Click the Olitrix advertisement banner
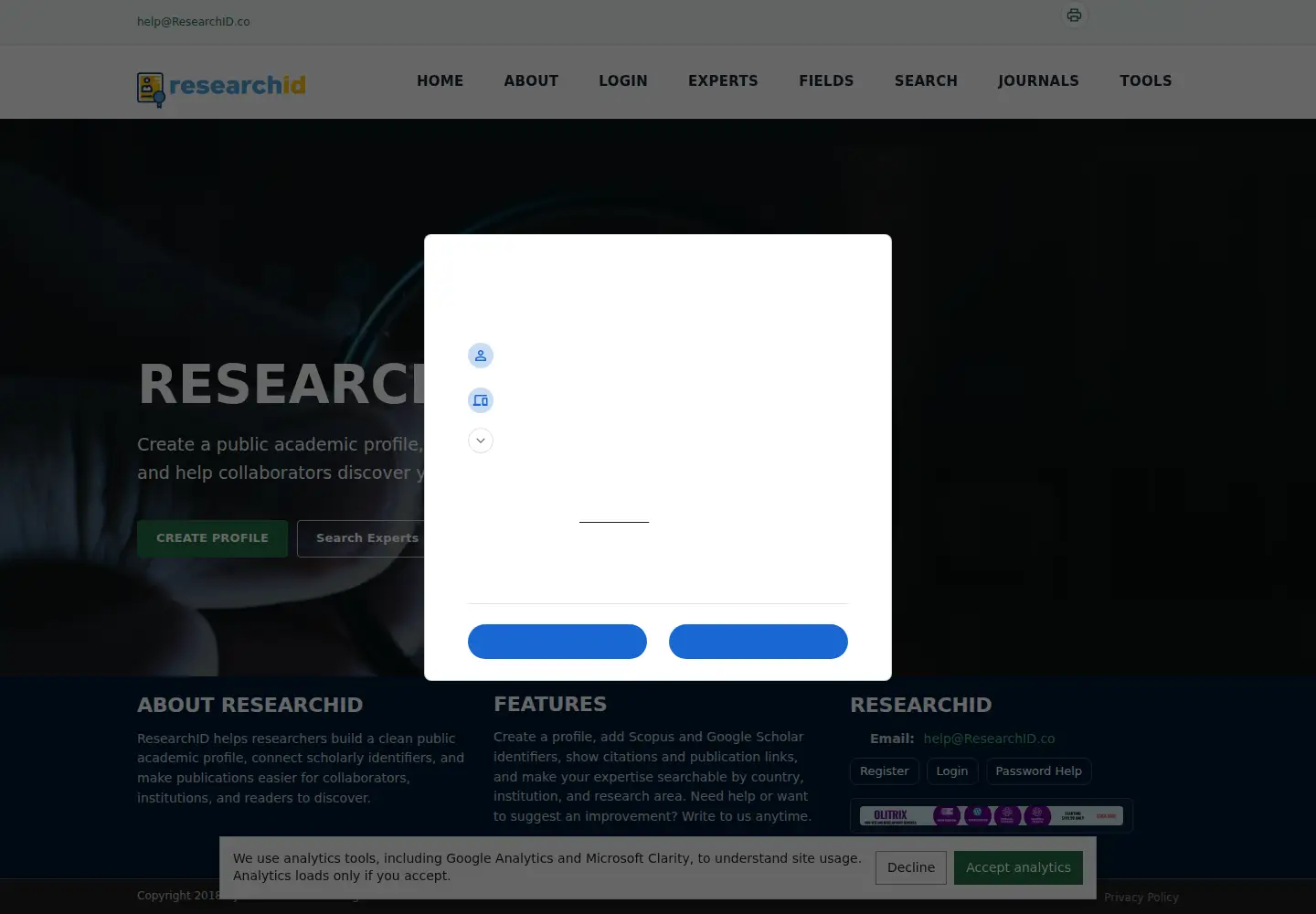This screenshot has width=1316, height=914. [992, 815]
